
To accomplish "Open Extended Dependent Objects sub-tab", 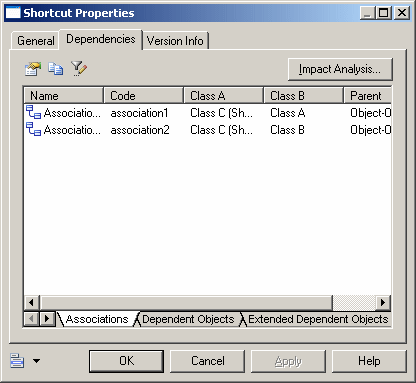I will coord(318,319).
